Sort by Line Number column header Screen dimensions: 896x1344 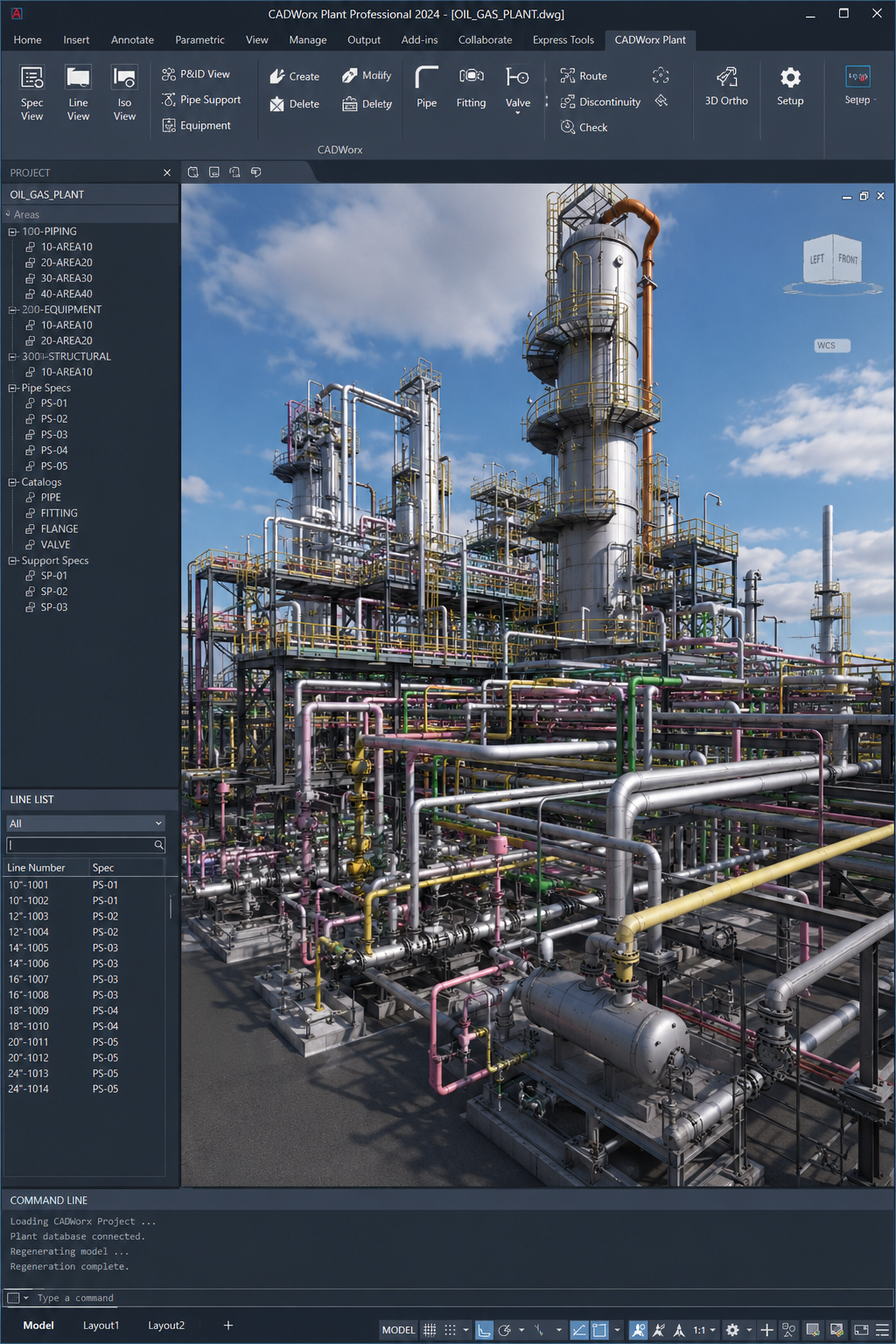coord(45,868)
